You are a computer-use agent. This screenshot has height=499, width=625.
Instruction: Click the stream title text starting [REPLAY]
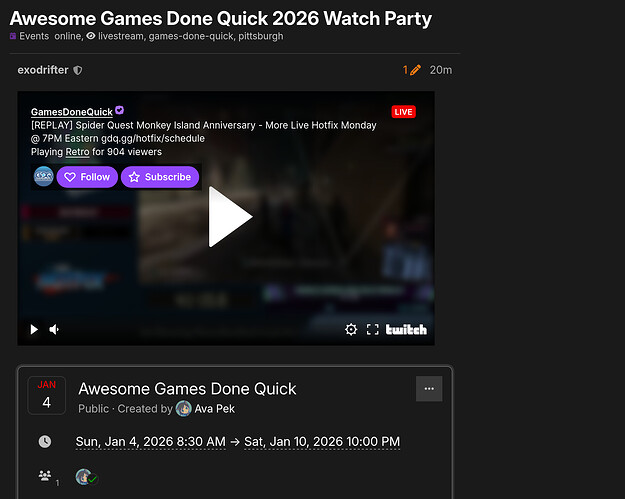coord(204,132)
